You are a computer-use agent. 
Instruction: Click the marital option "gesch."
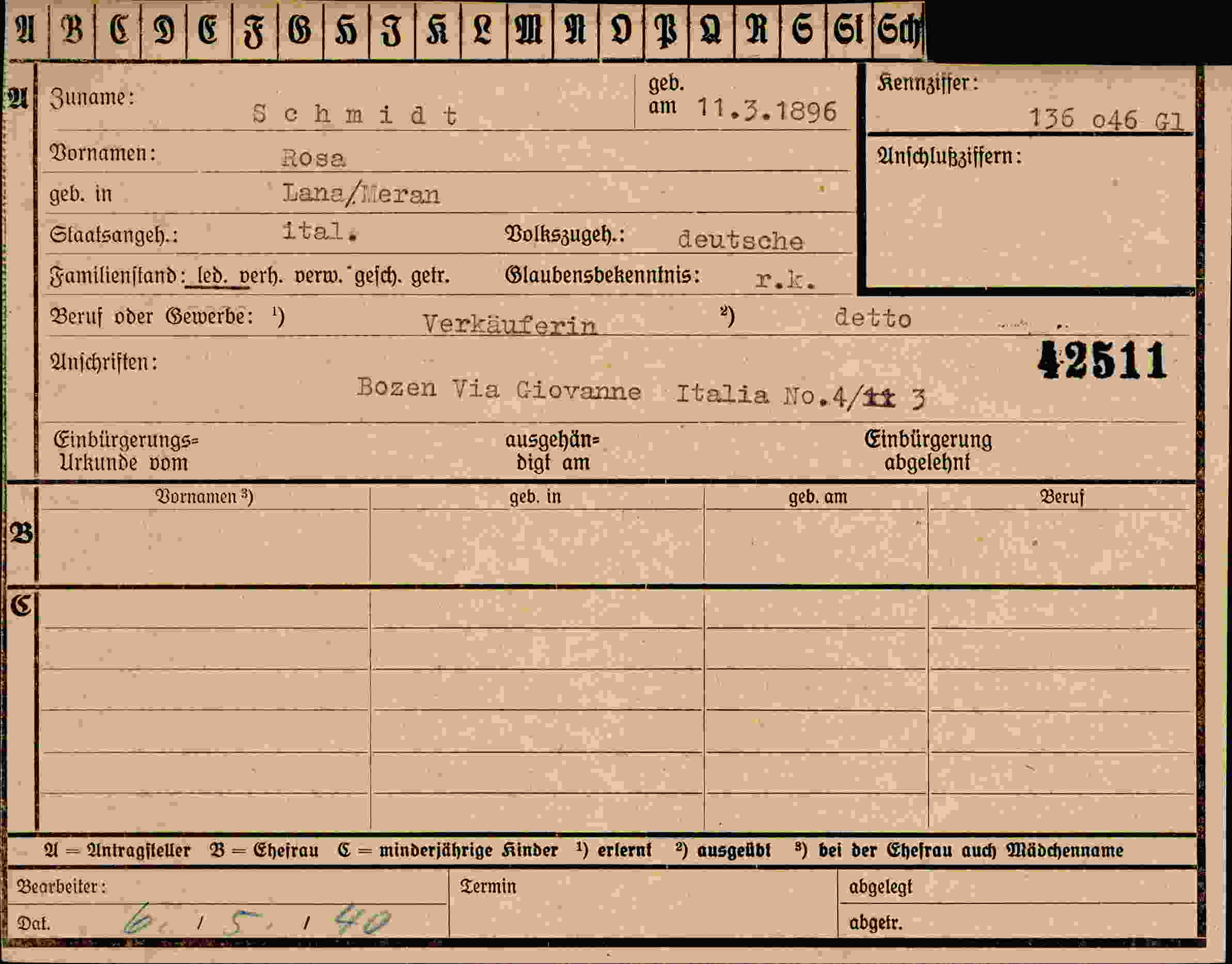point(378,276)
